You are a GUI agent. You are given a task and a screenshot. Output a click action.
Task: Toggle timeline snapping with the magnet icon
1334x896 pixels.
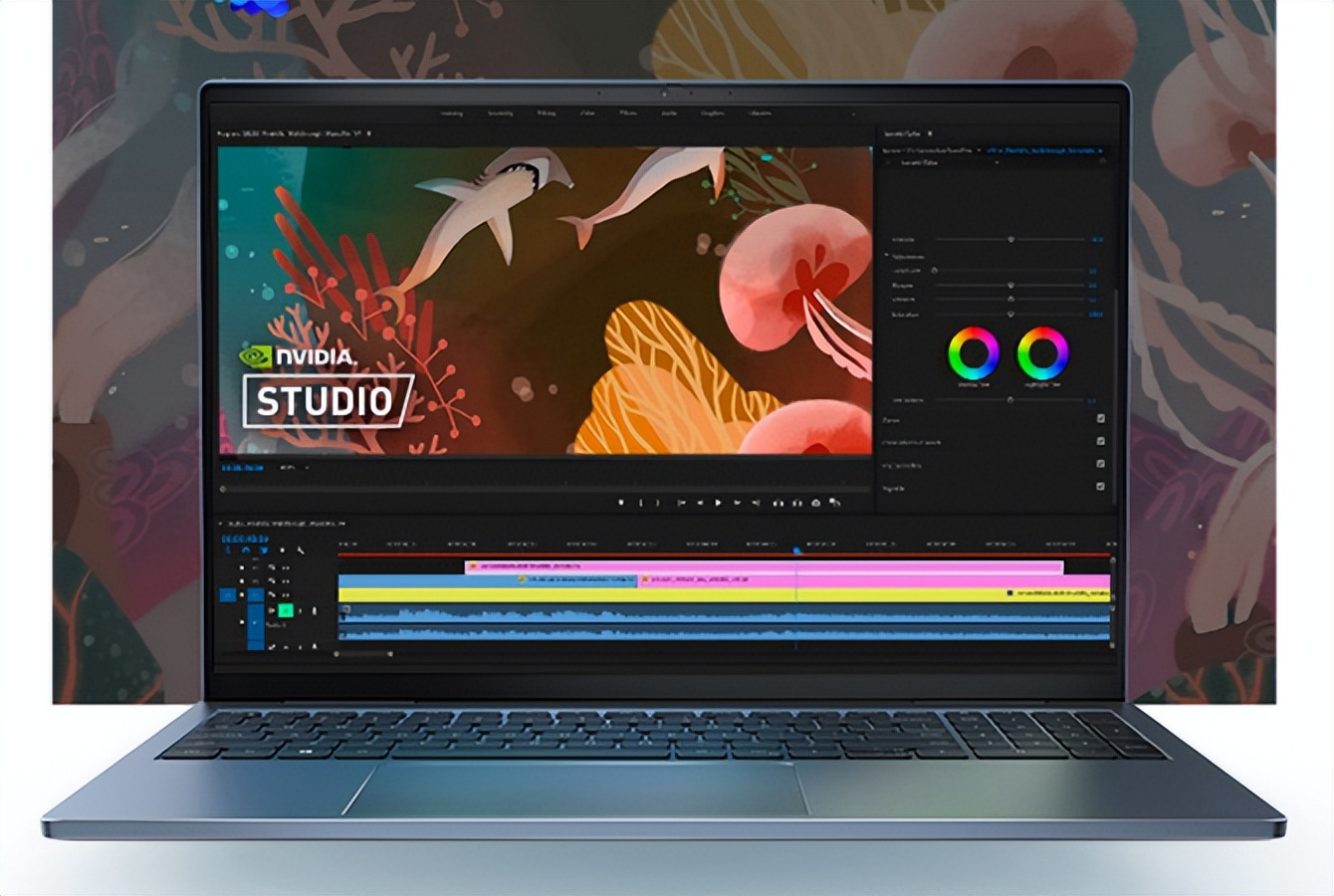click(246, 550)
